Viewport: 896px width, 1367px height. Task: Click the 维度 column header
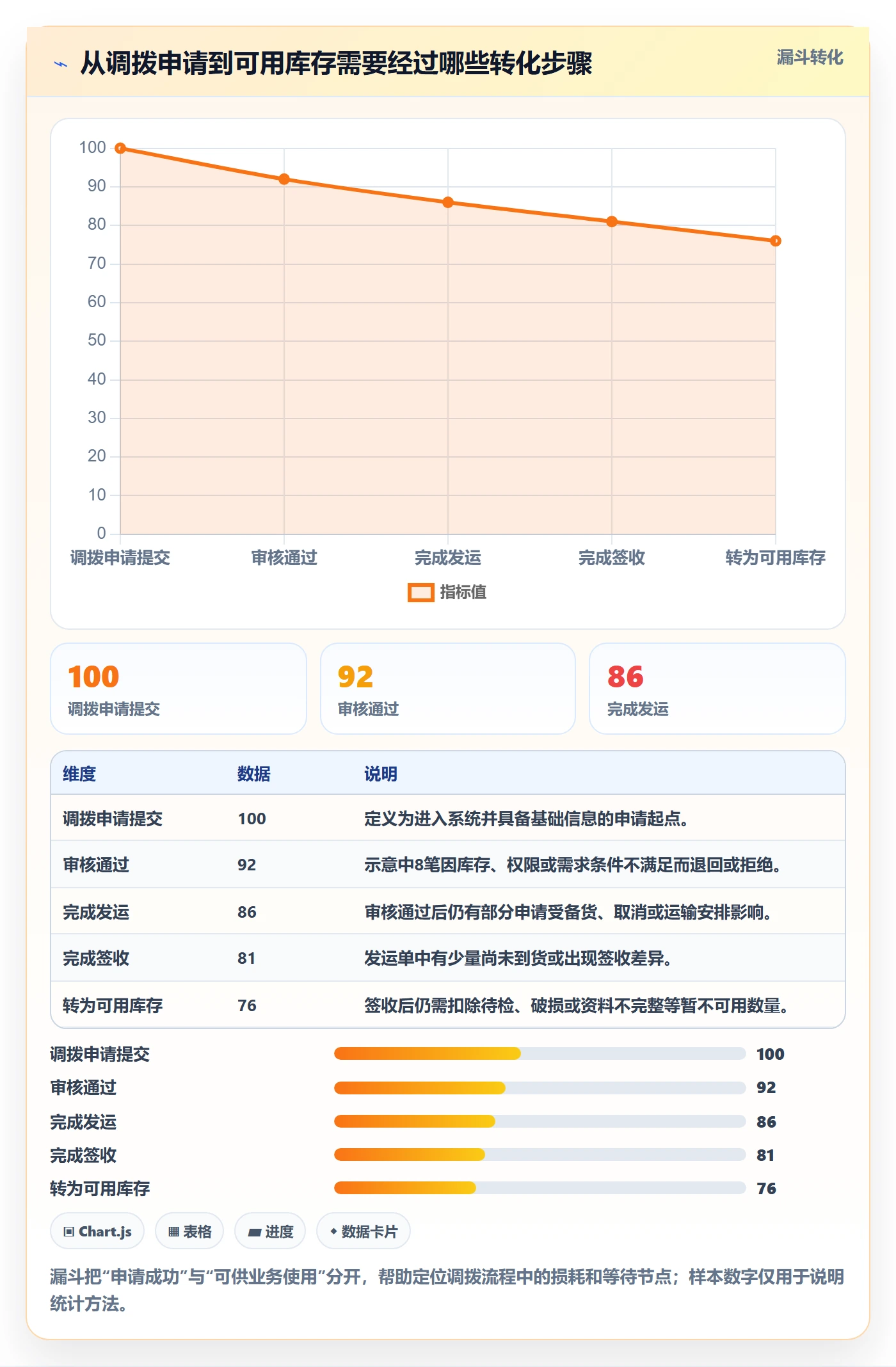point(79,774)
